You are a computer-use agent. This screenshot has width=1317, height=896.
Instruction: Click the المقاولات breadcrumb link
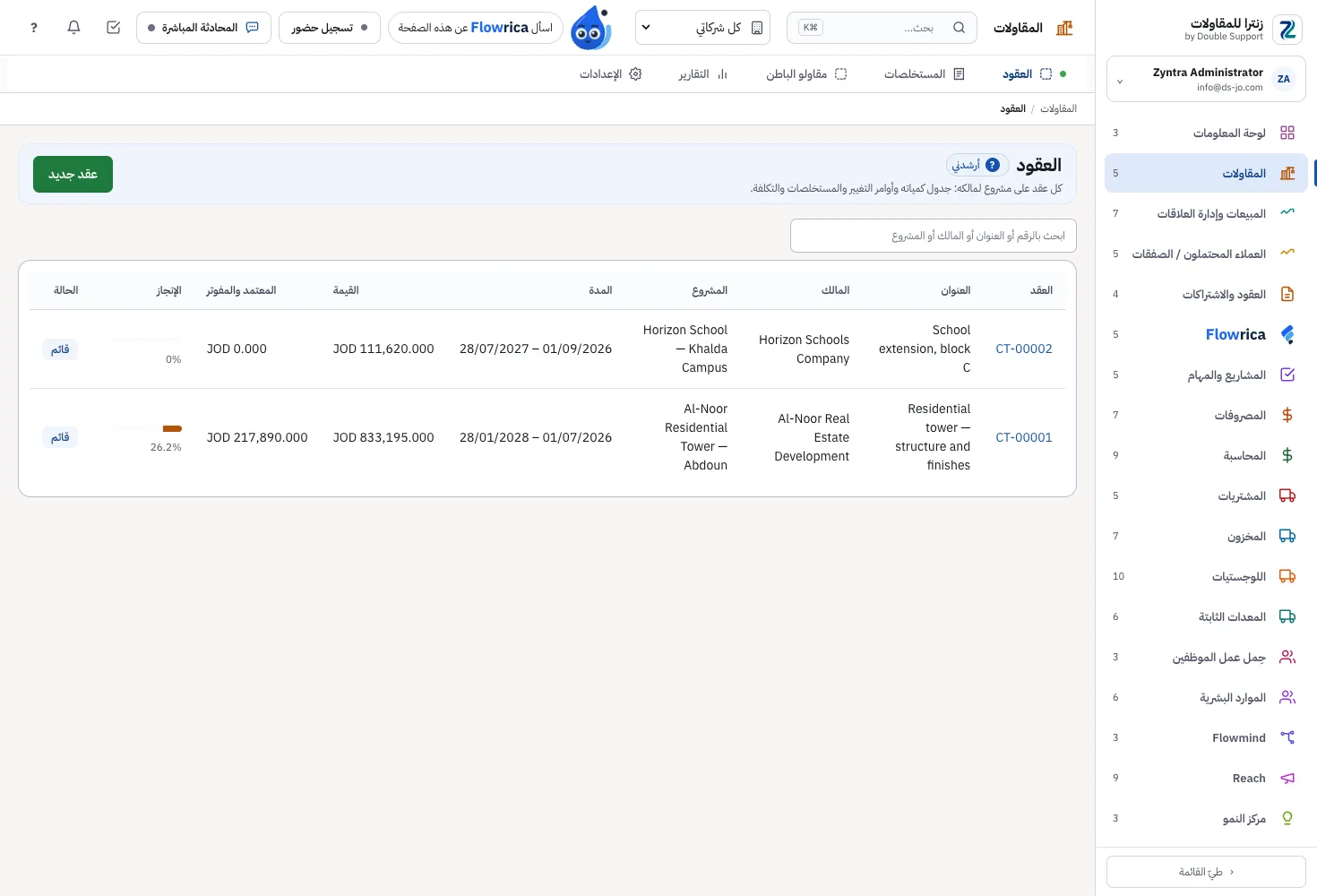click(x=1058, y=108)
